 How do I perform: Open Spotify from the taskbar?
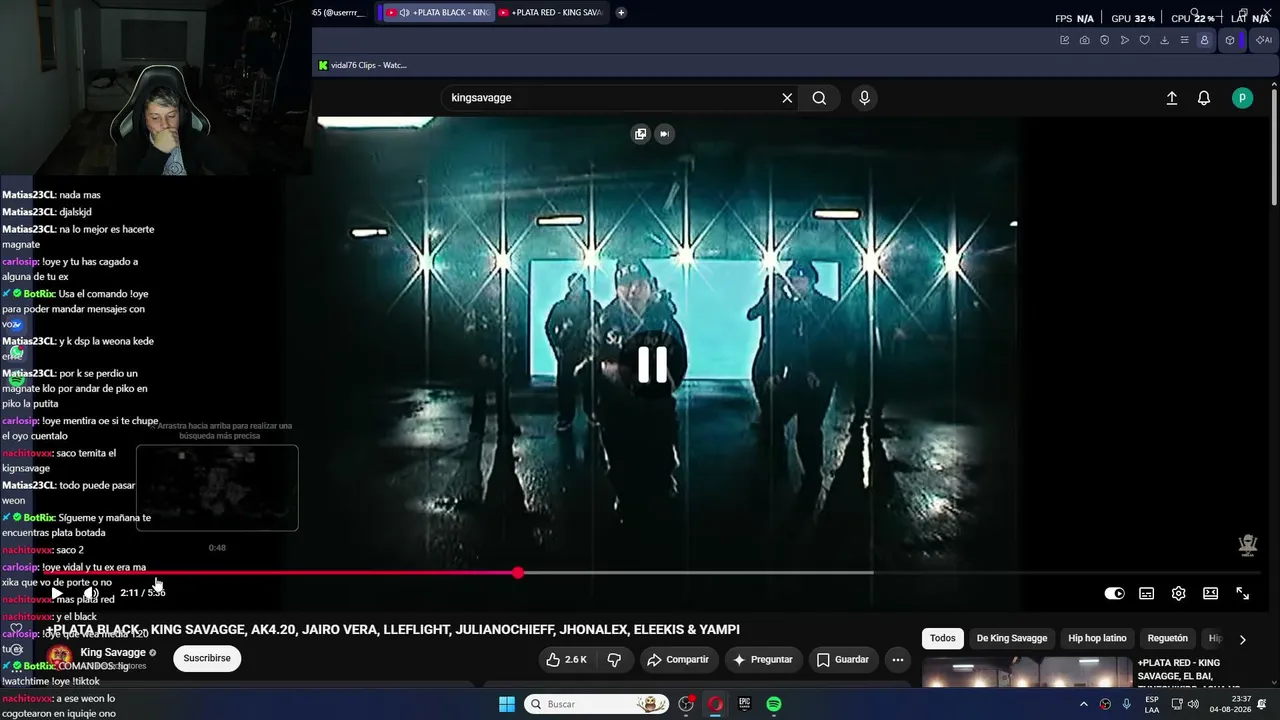[x=773, y=704]
